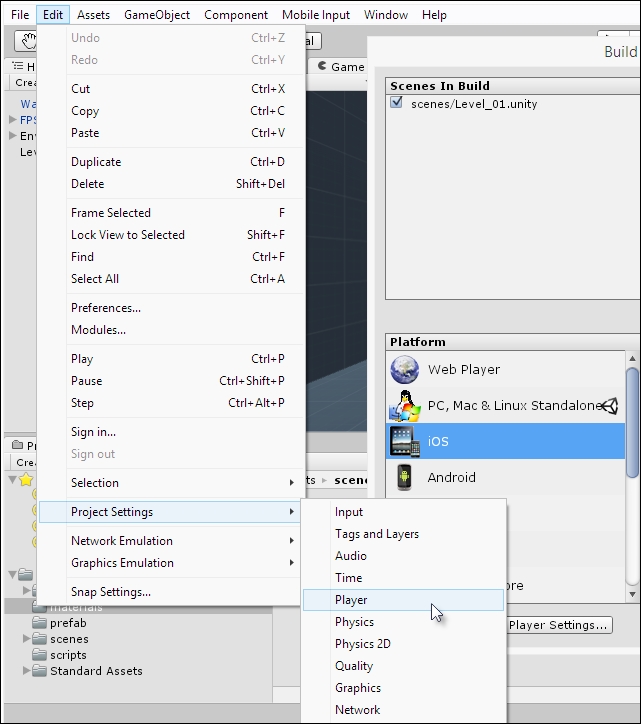Select the Web Player platform row

tap(506, 369)
